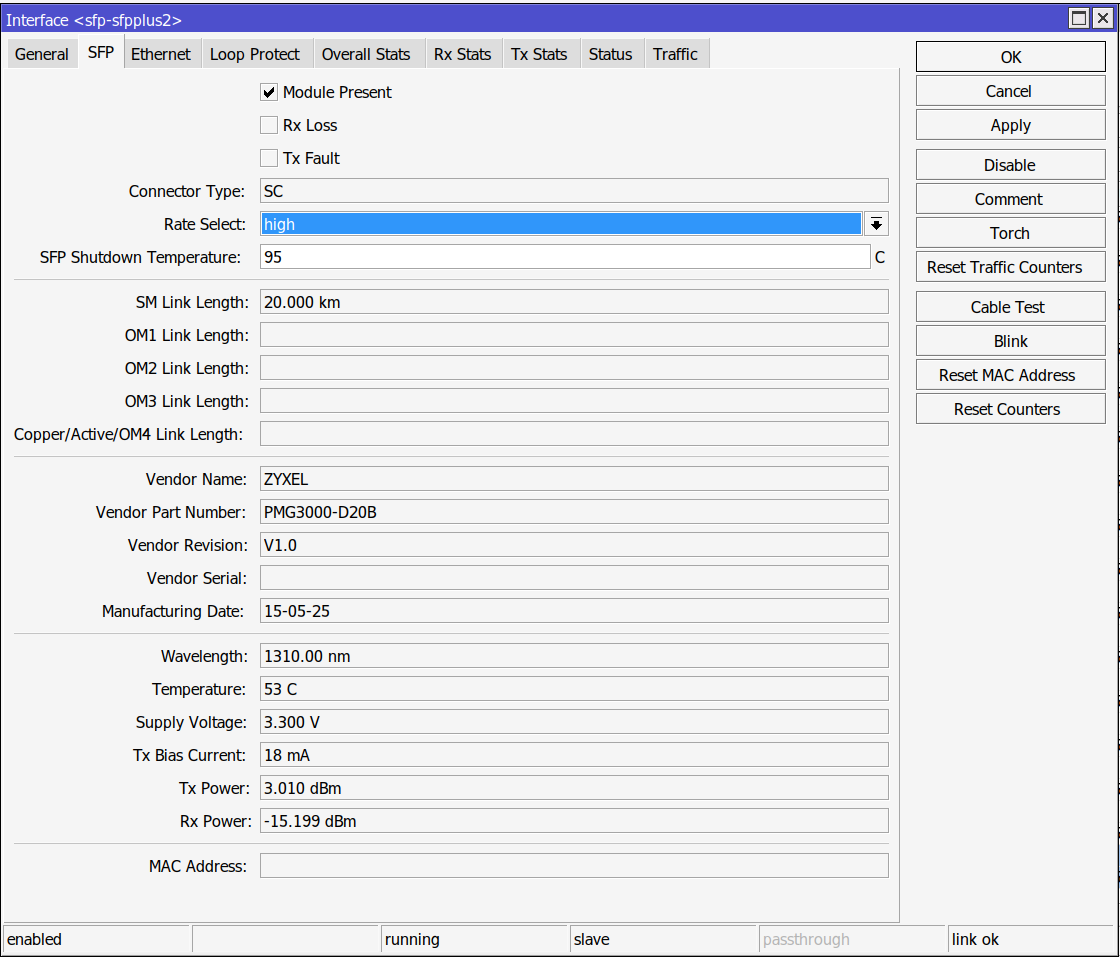View the Loop Protect tab
1120x957 pixels.
(256, 53)
